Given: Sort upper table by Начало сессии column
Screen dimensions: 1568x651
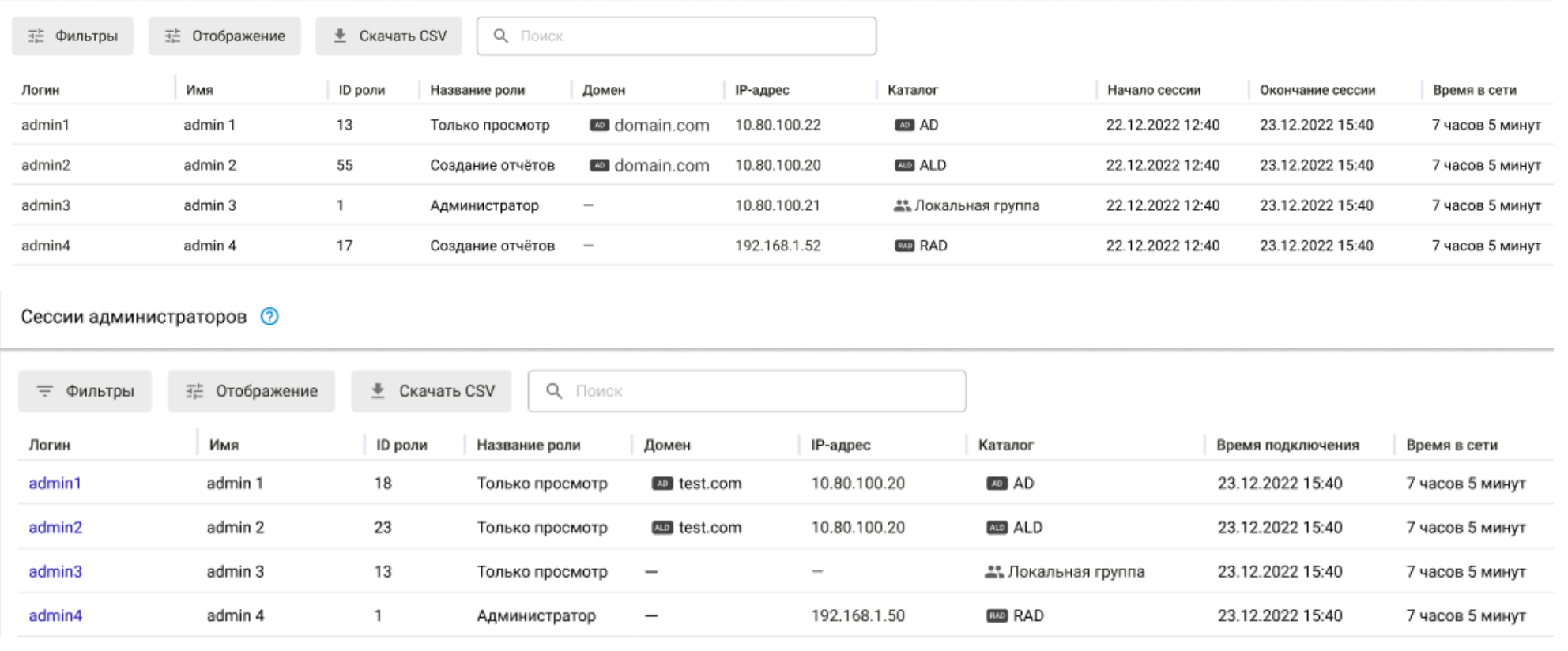Looking at the screenshot, I should click(x=1153, y=90).
